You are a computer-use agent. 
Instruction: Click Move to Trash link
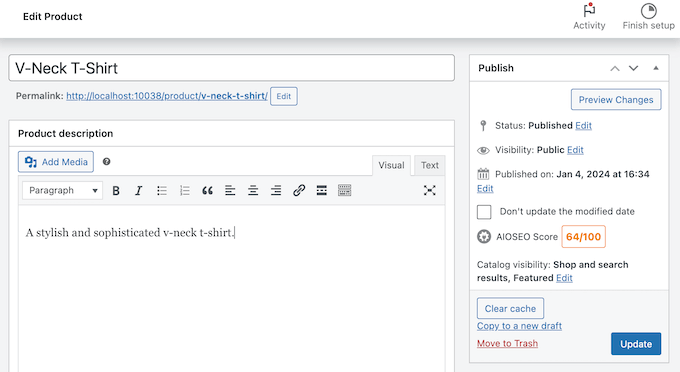tap(507, 343)
